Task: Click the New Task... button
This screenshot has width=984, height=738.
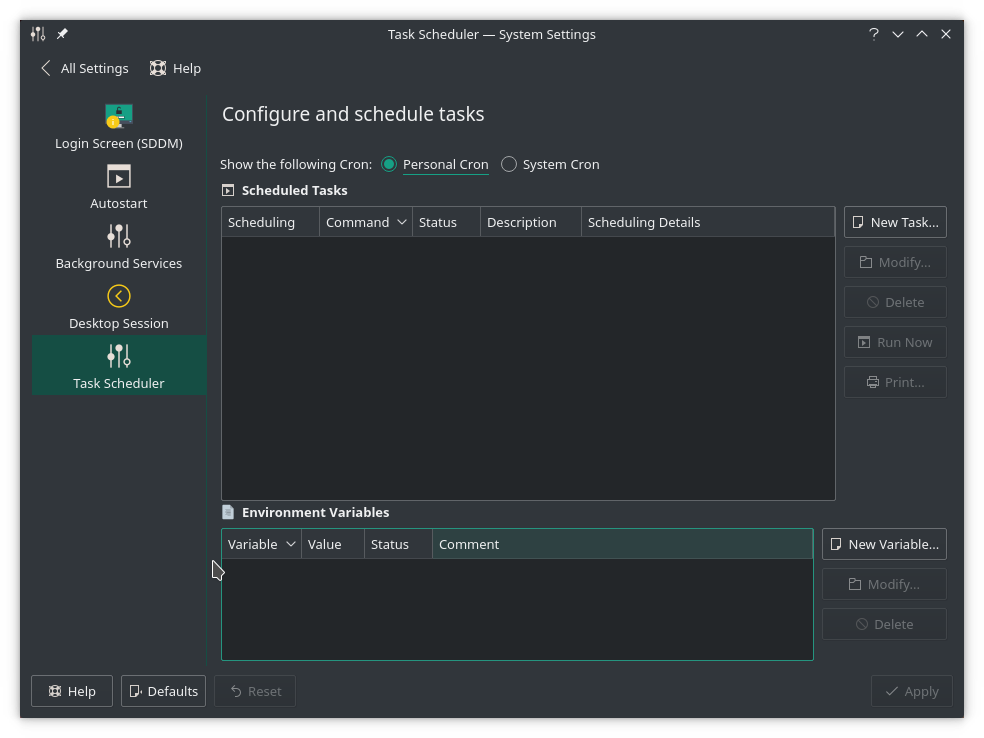Action: tap(894, 222)
